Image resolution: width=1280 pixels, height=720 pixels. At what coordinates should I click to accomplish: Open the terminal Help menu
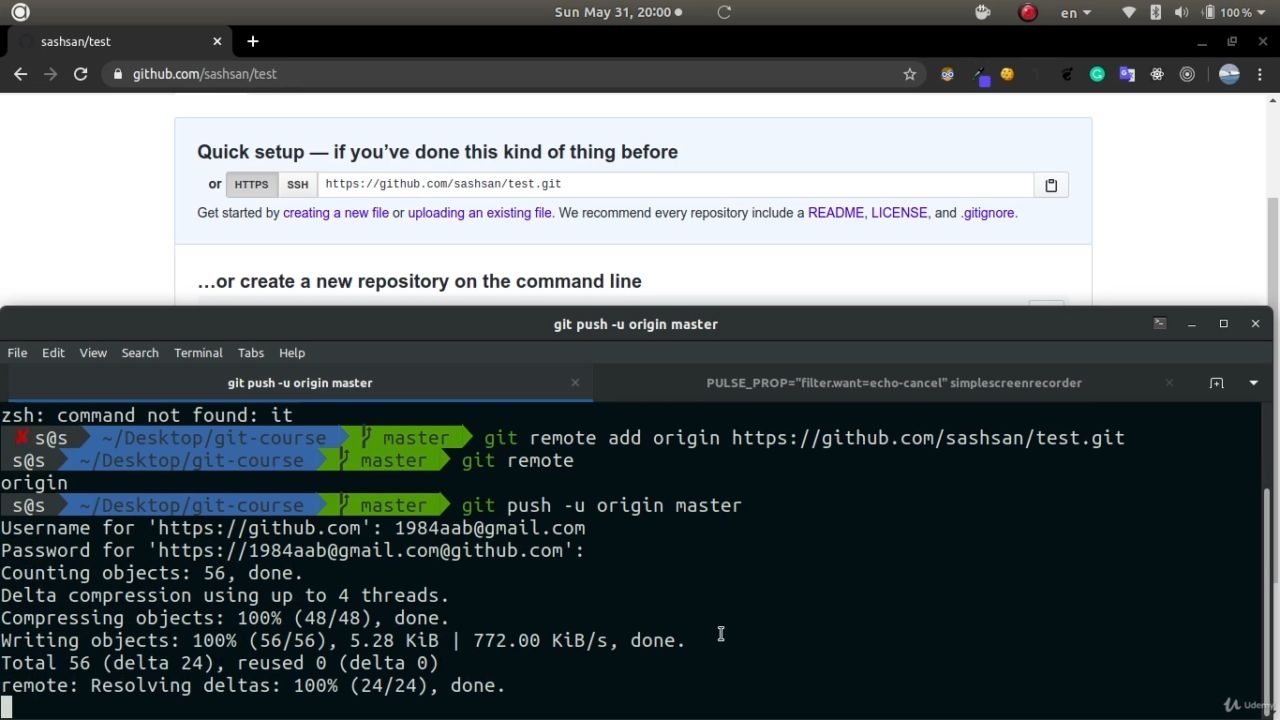pyautogui.click(x=292, y=353)
